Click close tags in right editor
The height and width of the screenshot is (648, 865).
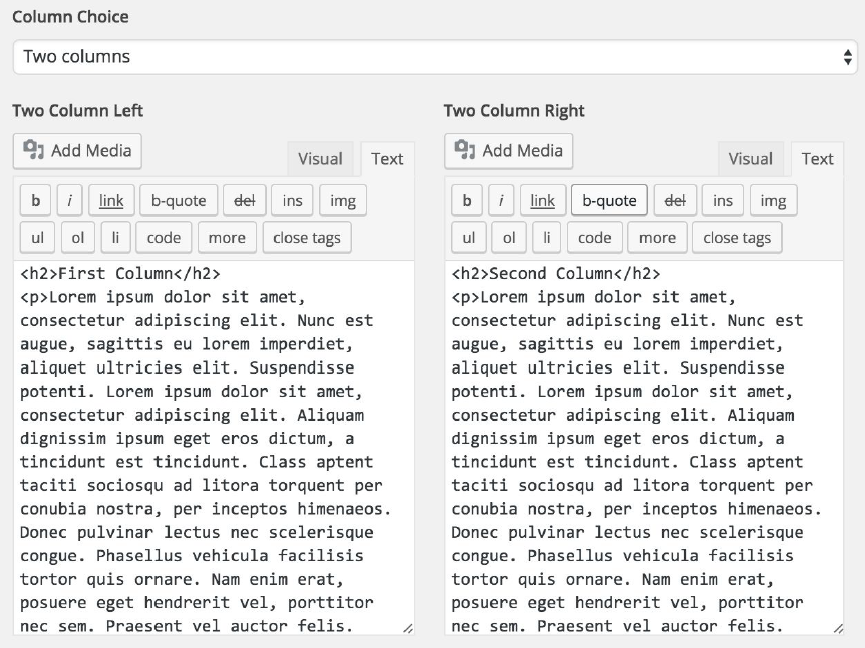737,238
